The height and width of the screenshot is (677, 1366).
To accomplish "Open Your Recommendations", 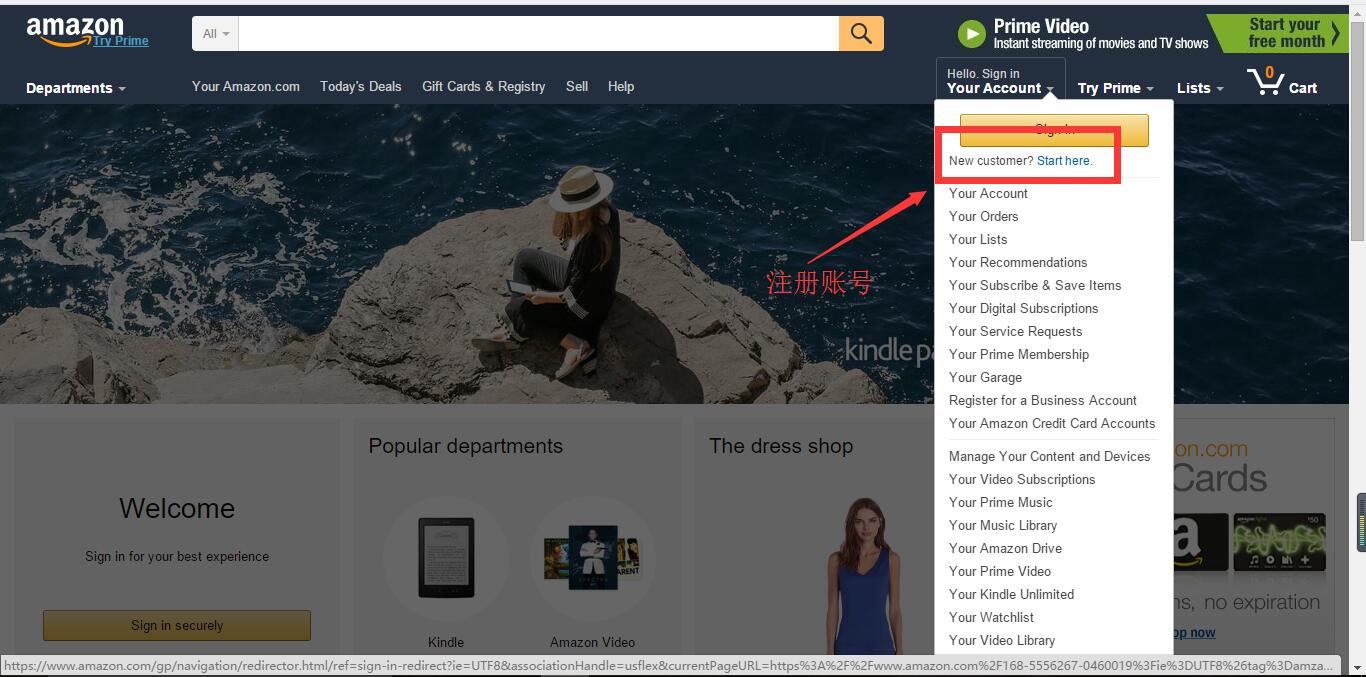I will [1018, 263].
